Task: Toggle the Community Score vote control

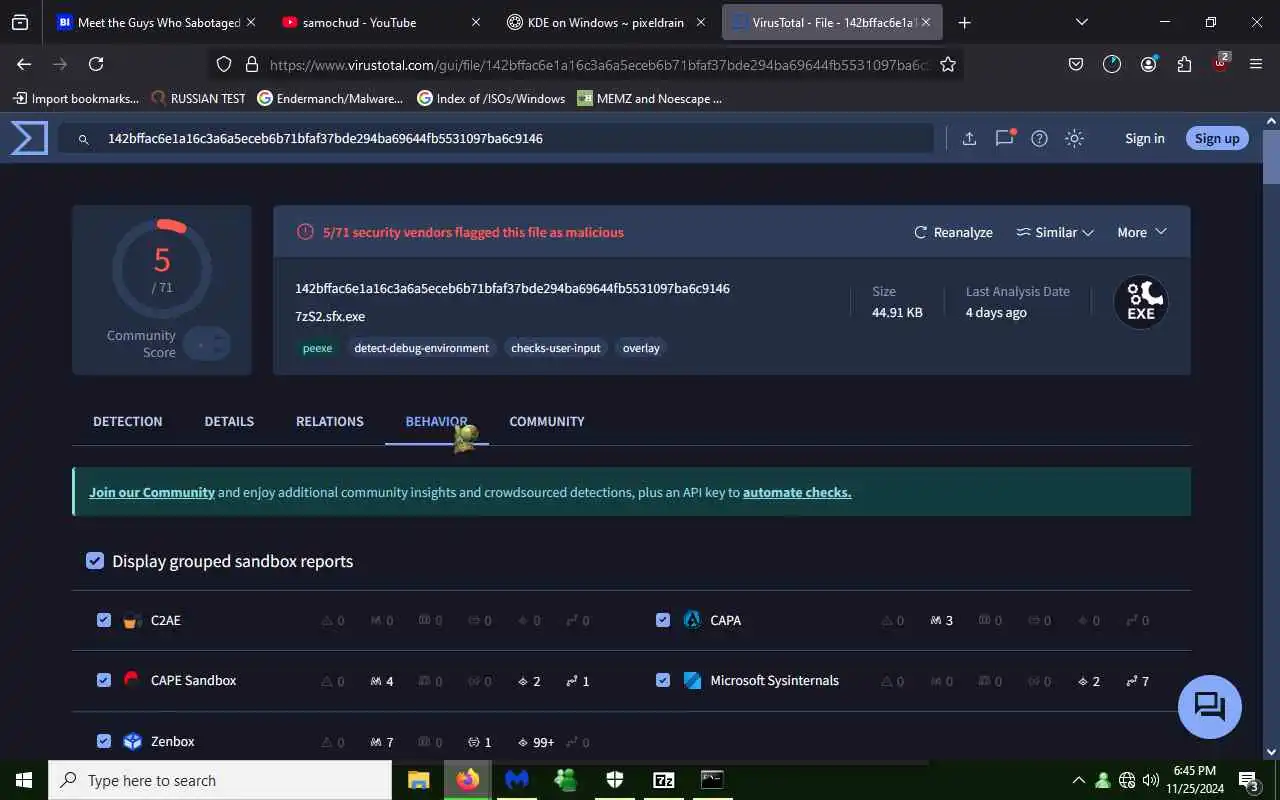Action: click(x=207, y=344)
